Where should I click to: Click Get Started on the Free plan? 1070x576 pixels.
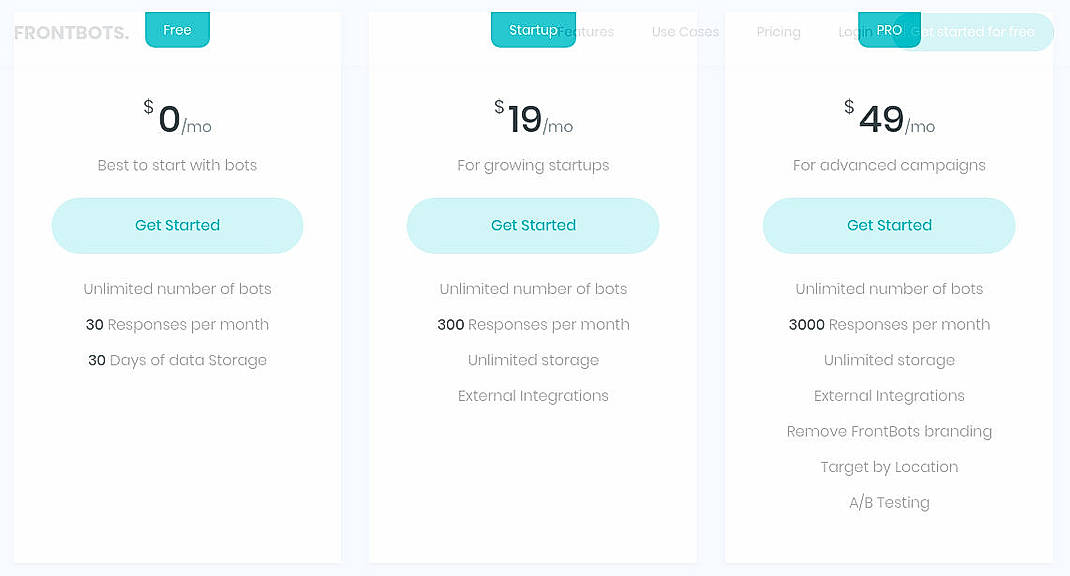click(177, 225)
